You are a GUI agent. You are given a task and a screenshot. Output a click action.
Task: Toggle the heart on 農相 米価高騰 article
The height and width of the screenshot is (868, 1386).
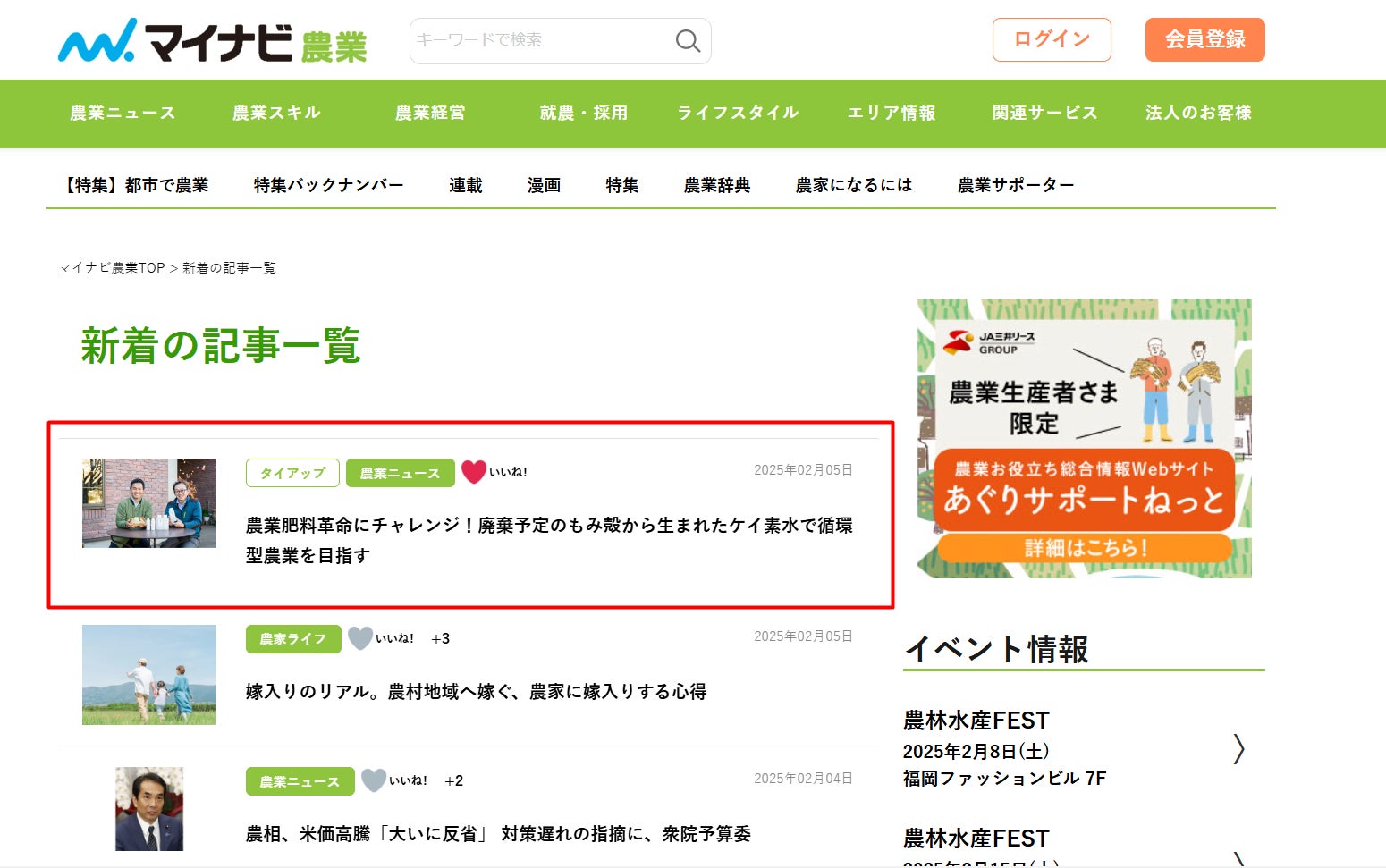tap(374, 780)
